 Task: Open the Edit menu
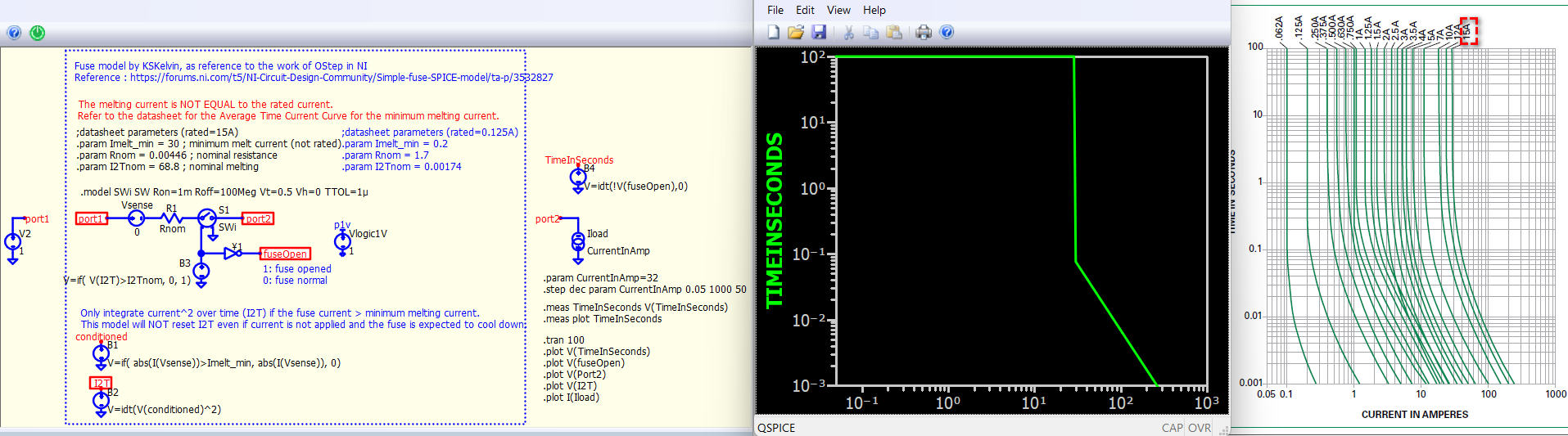click(805, 10)
